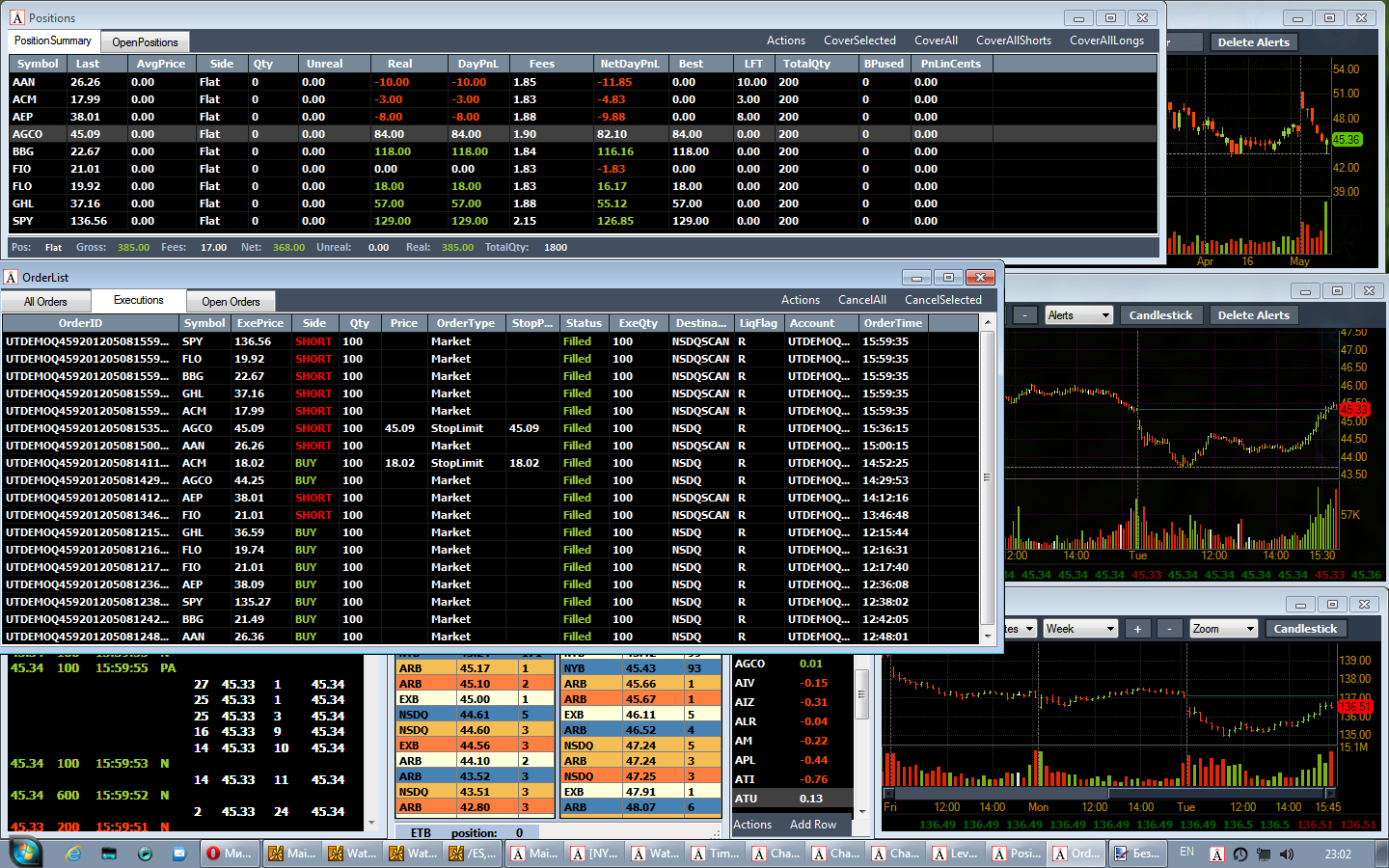
Task: Select the All Orders tab
Action: [x=45, y=302]
